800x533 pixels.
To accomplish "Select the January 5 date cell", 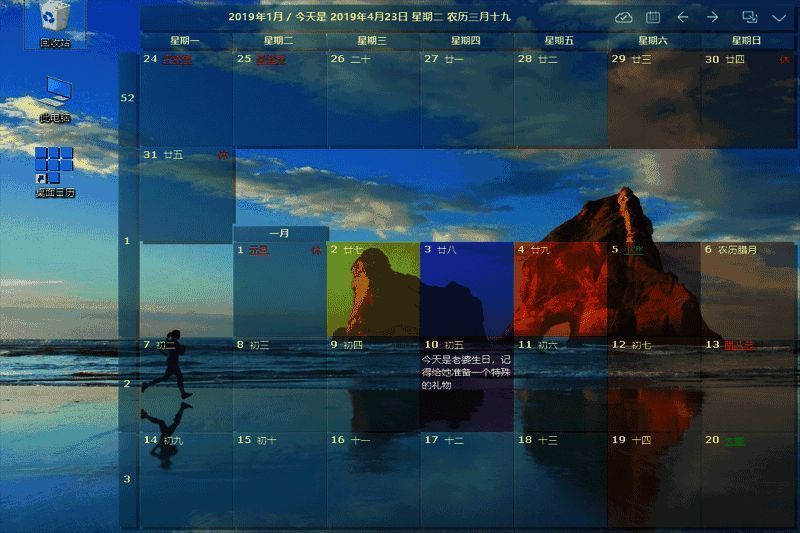I will point(654,290).
